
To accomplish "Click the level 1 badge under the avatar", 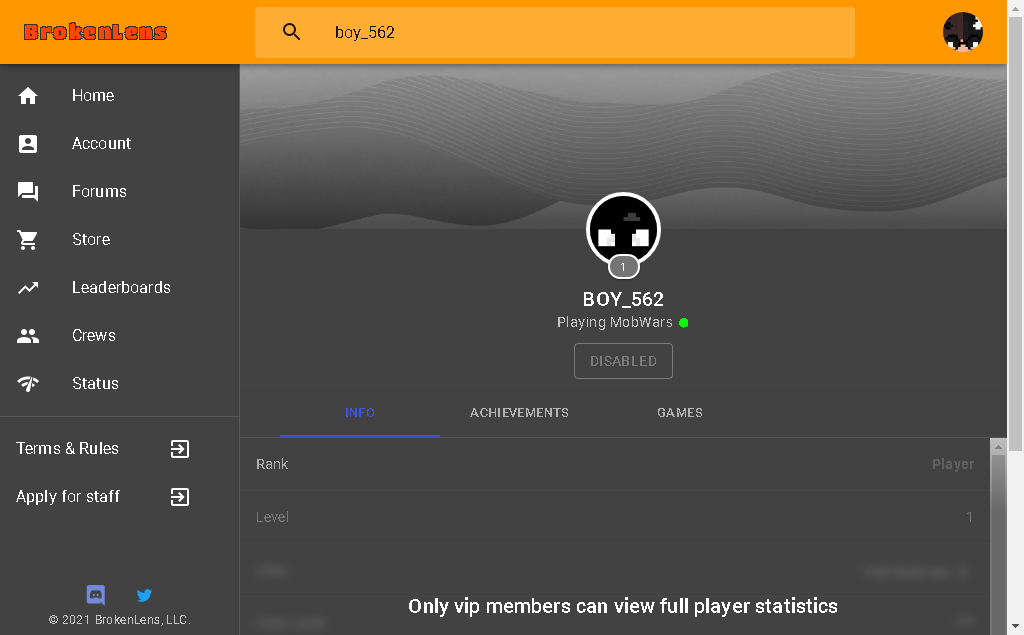I will (x=623, y=267).
